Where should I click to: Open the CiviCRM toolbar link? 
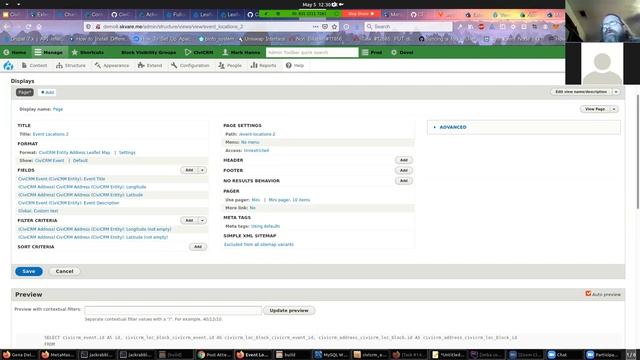pyautogui.click(x=199, y=52)
